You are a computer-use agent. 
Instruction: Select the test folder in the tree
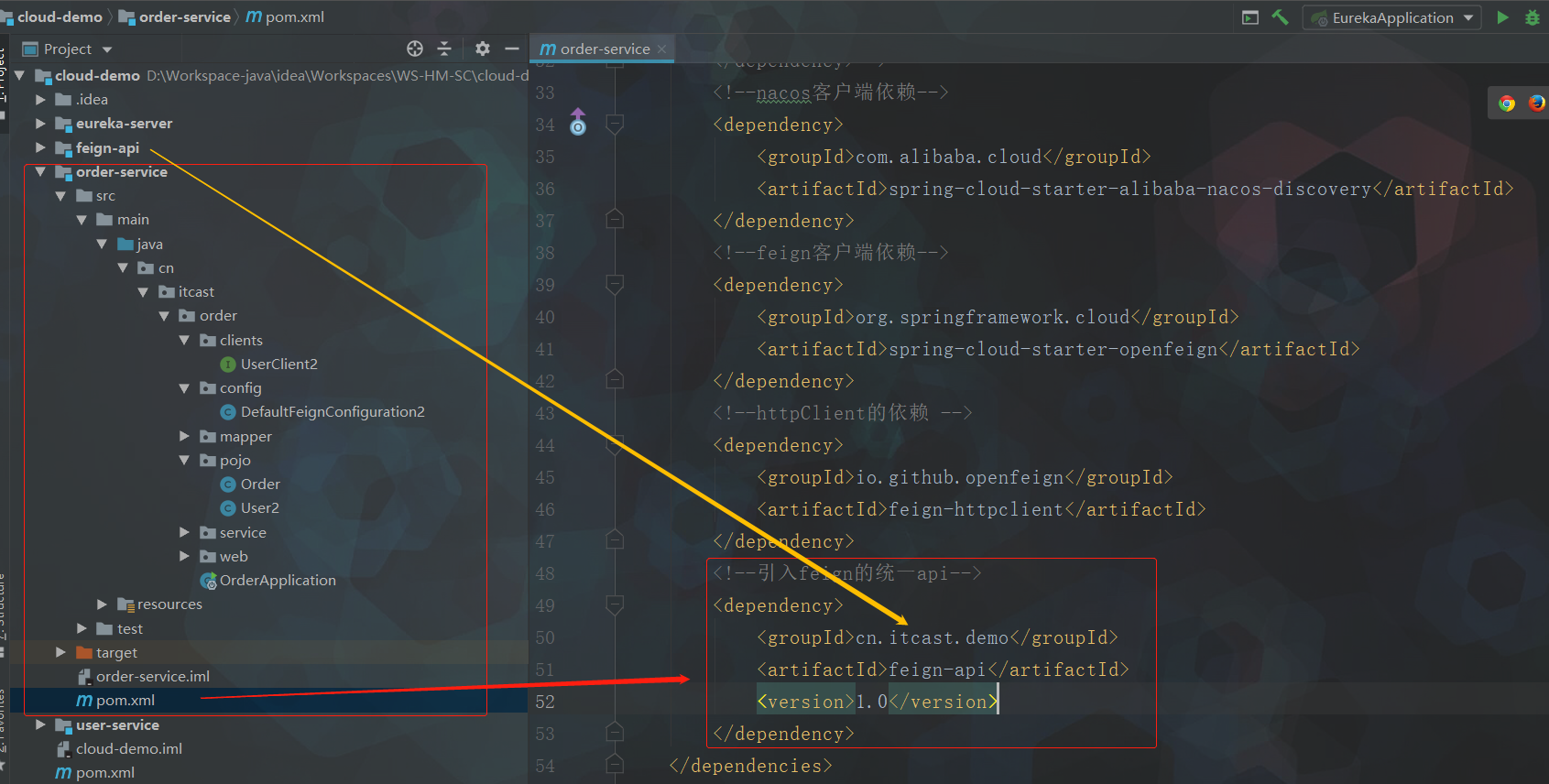[x=130, y=628]
